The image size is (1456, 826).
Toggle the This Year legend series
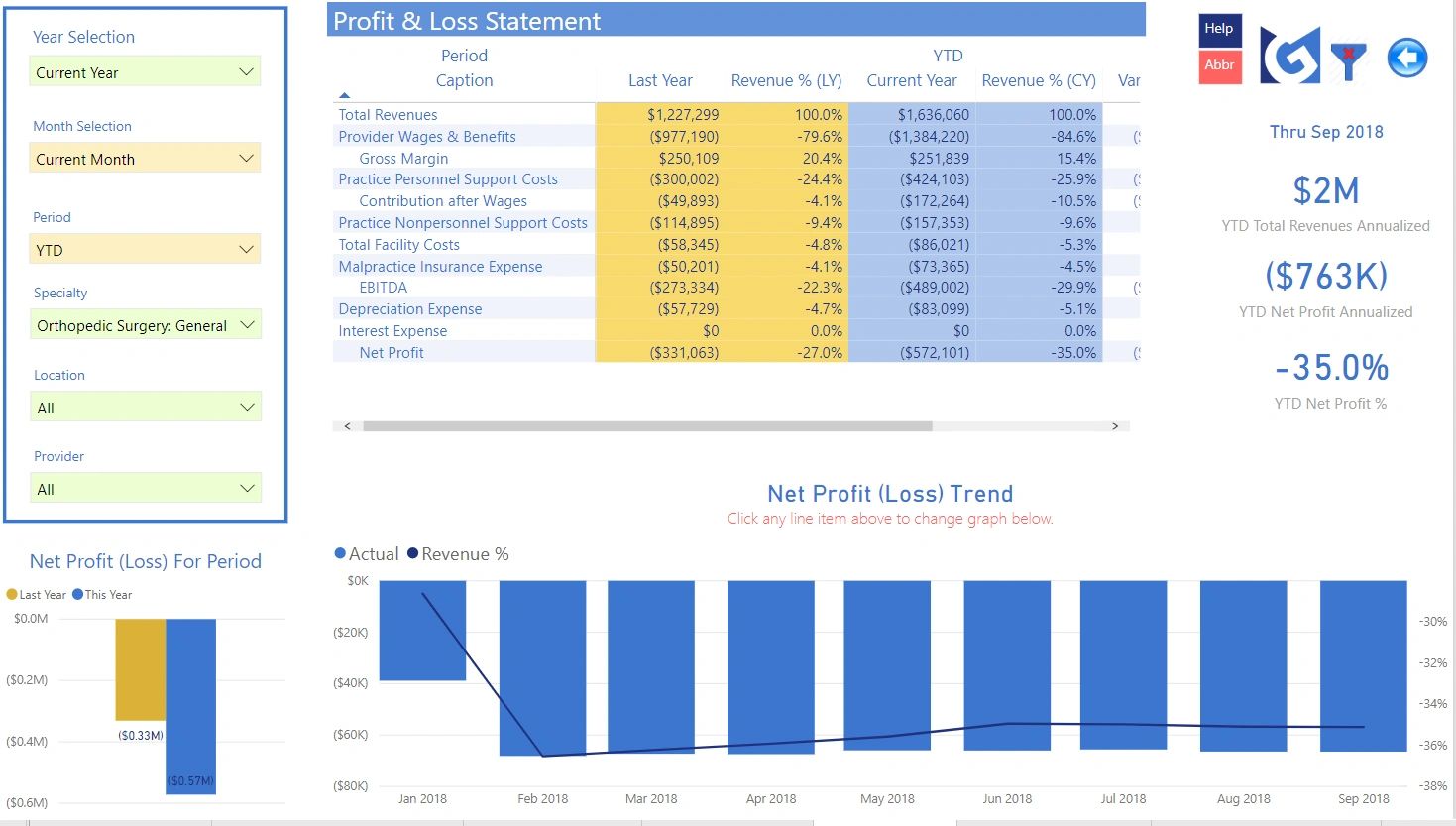(x=107, y=595)
